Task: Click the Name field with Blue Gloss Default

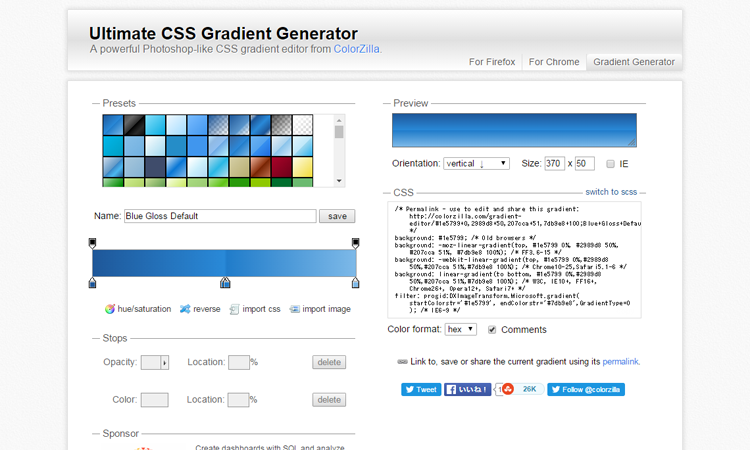Action: pos(220,216)
